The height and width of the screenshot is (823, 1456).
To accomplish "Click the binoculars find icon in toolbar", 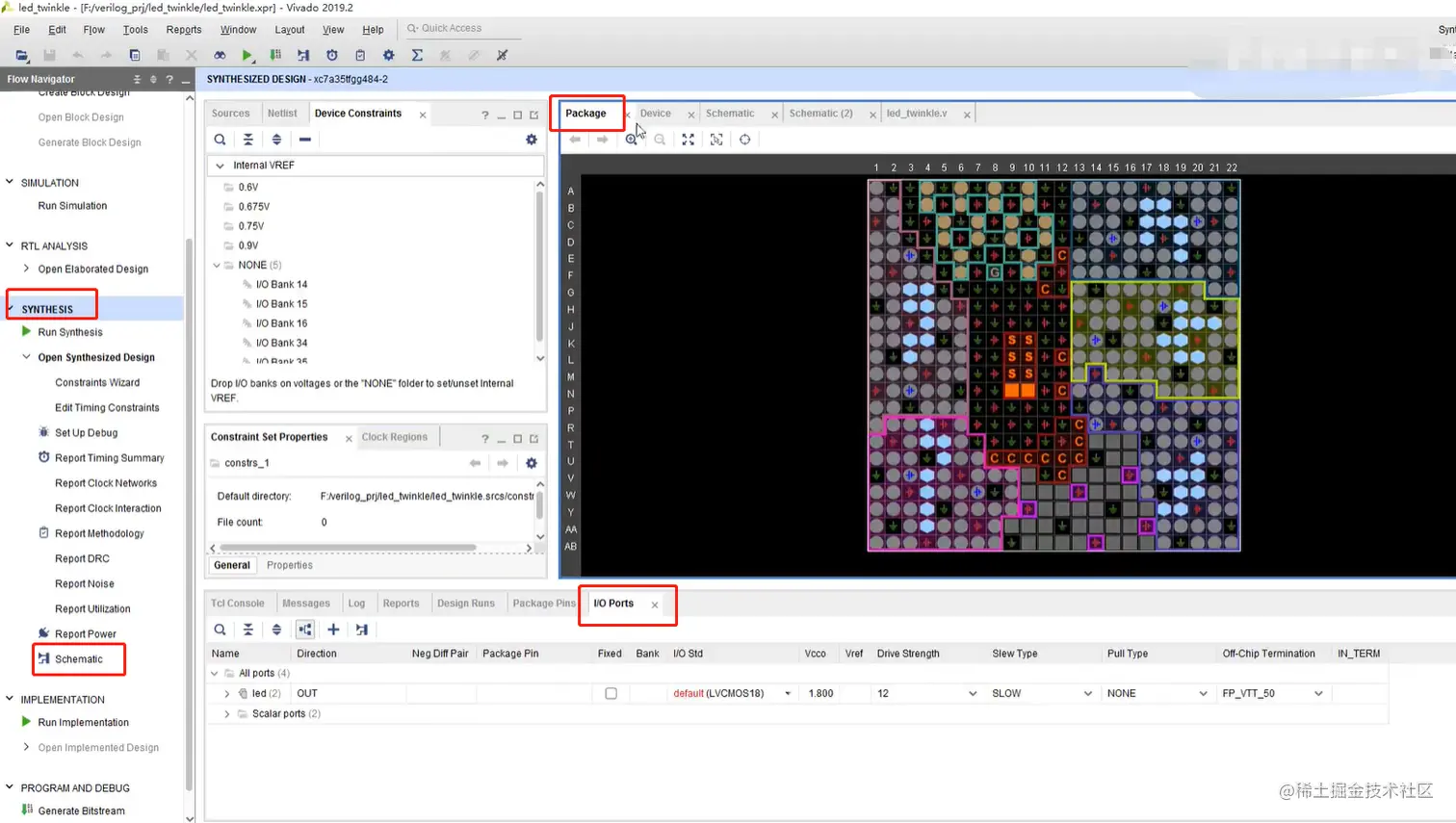I will (x=220, y=55).
